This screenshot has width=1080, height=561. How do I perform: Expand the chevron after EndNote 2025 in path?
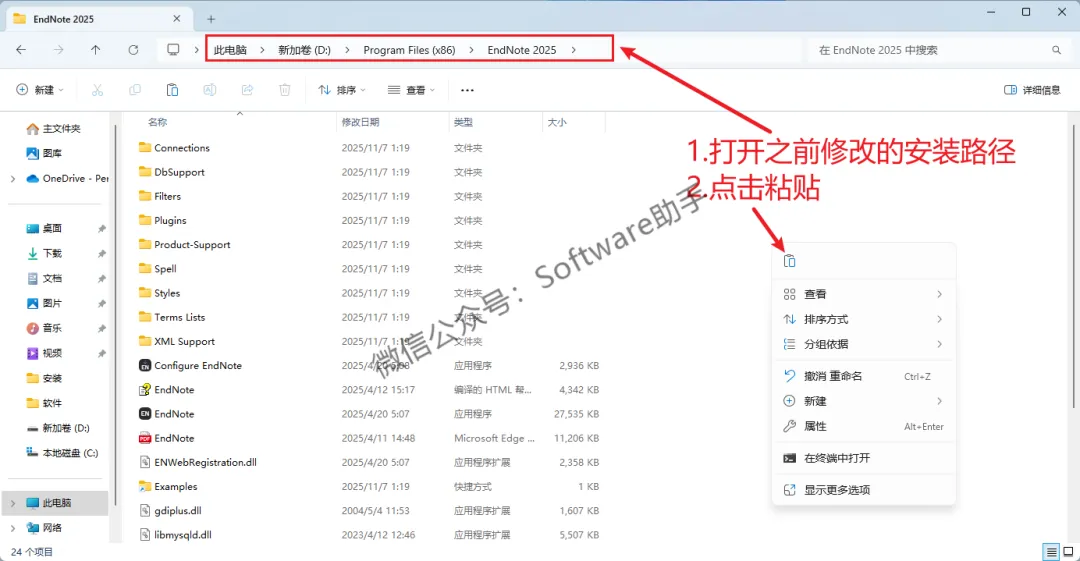573,50
